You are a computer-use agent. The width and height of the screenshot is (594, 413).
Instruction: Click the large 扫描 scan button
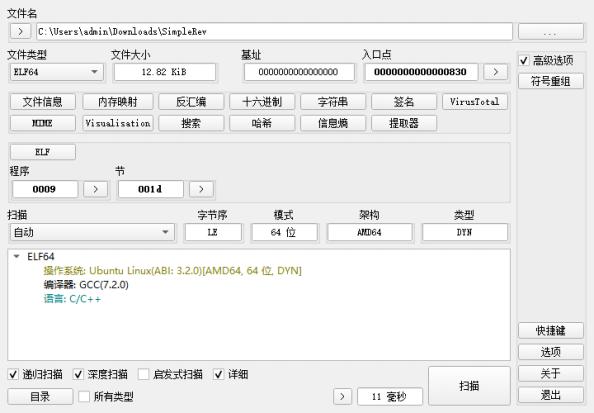coord(469,386)
